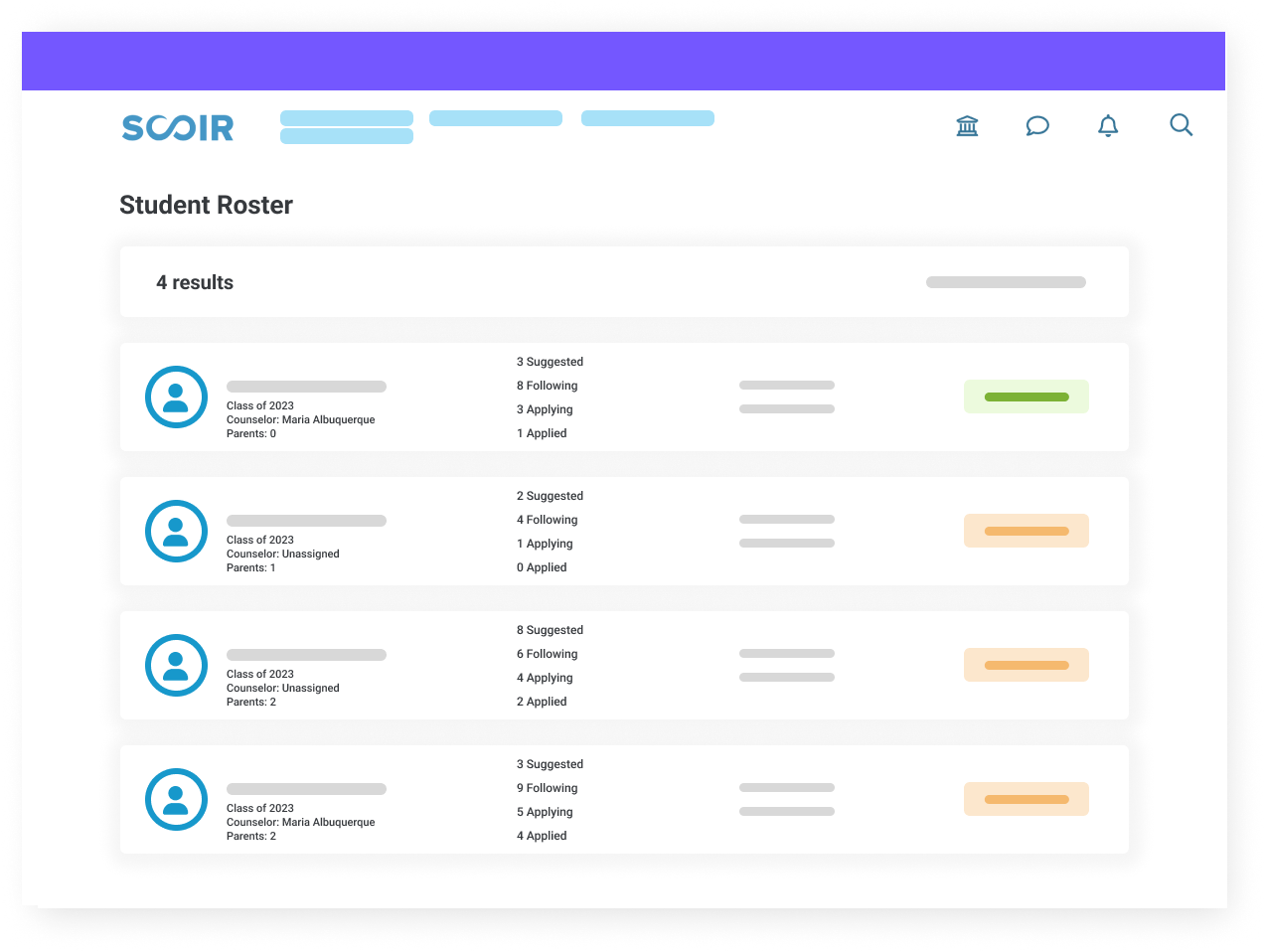Click "8 Following" in first student card
Screen dimensions: 1265x952
tap(547, 386)
